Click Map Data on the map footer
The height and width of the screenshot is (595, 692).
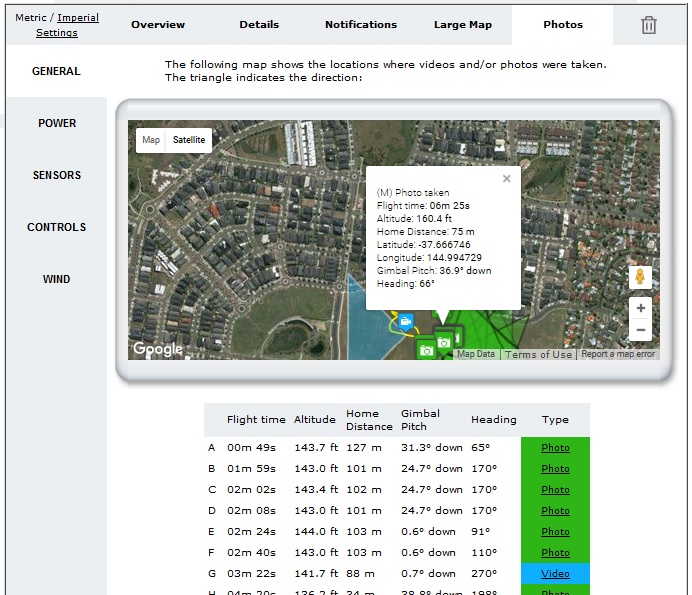point(476,354)
